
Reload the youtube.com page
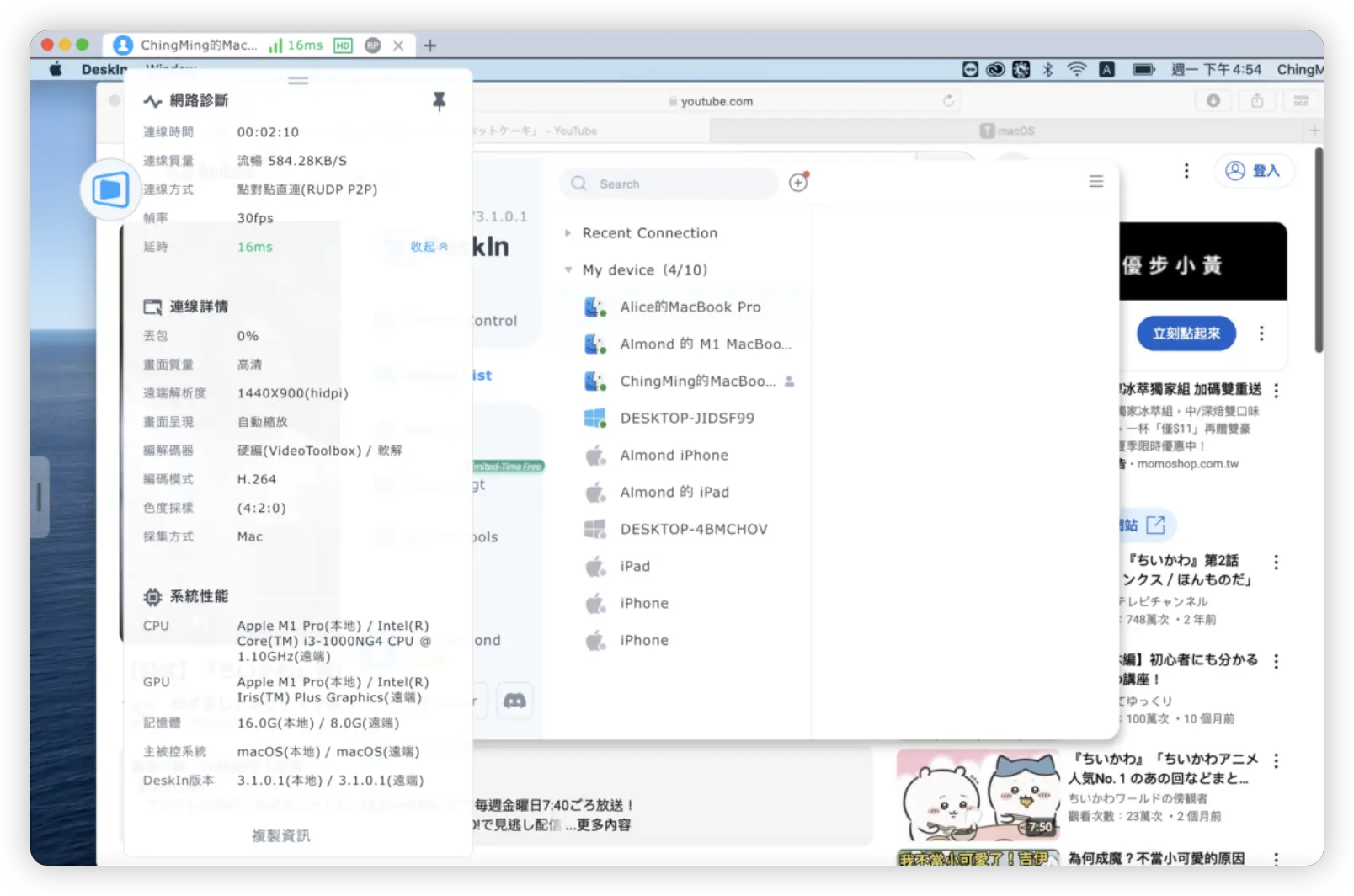point(948,101)
